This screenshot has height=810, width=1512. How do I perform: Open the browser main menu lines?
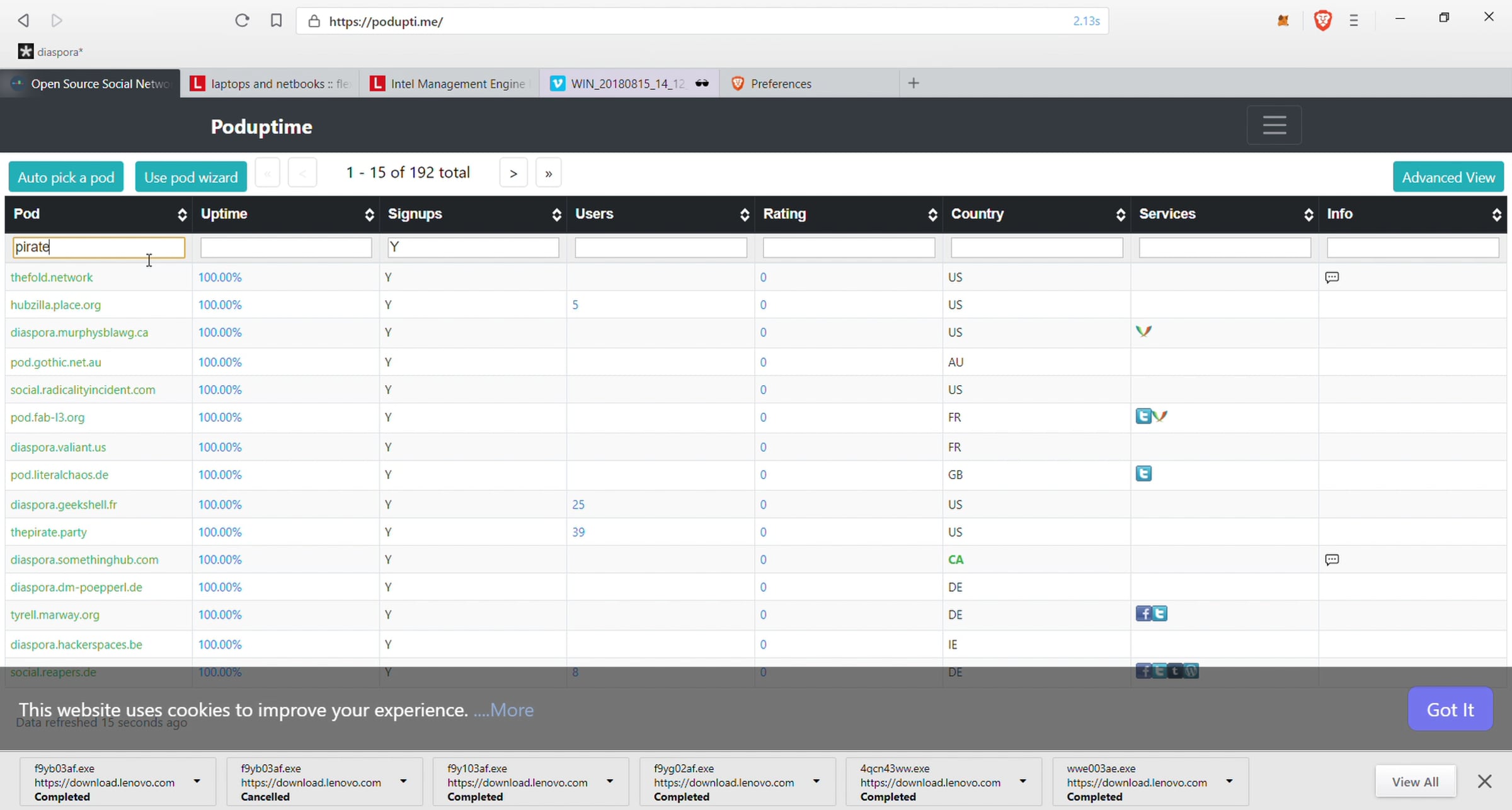pos(1354,21)
